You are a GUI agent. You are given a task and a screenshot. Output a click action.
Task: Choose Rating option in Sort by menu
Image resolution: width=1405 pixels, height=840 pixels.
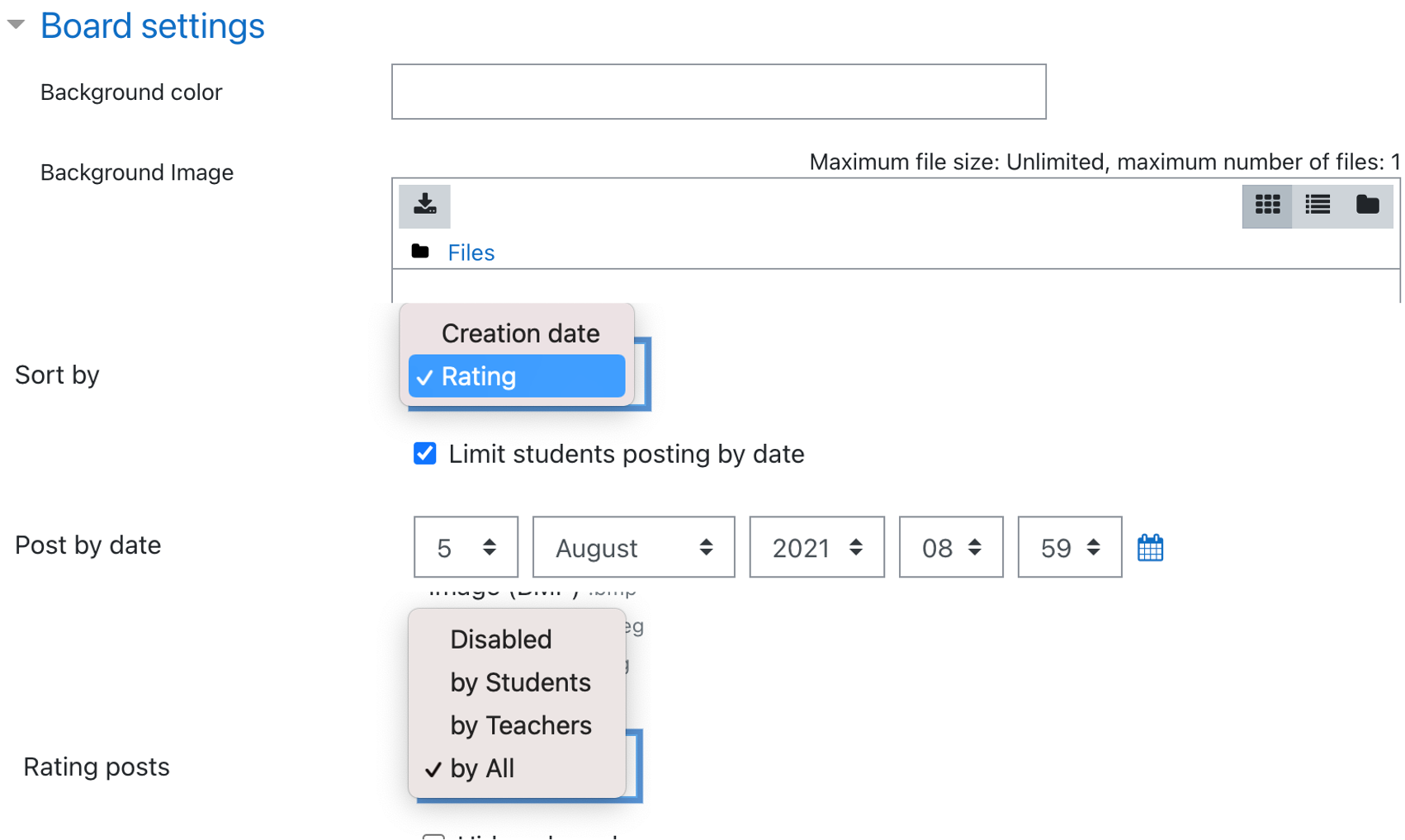(x=517, y=376)
